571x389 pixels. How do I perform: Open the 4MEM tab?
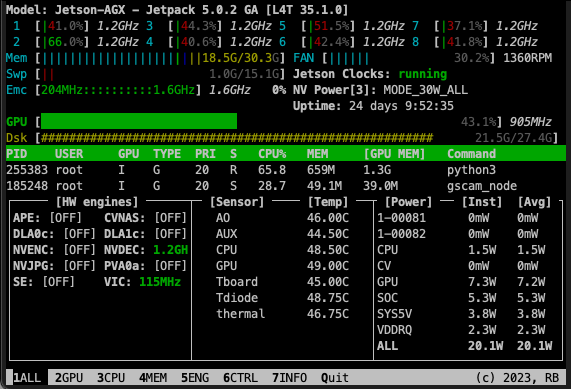click(x=153, y=378)
